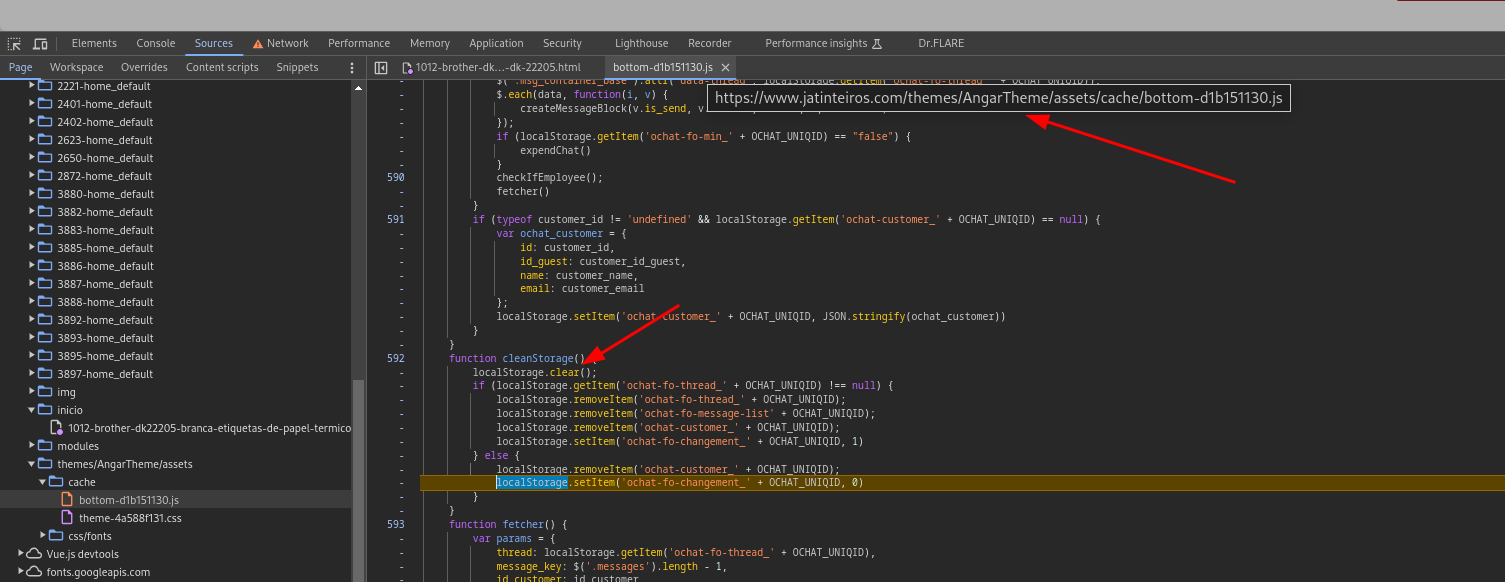
Task: Hide the navigator sidebar panel icon
Action: tap(381, 68)
